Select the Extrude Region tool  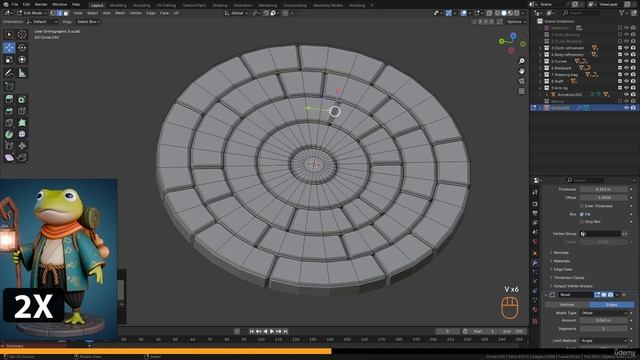(x=9, y=99)
